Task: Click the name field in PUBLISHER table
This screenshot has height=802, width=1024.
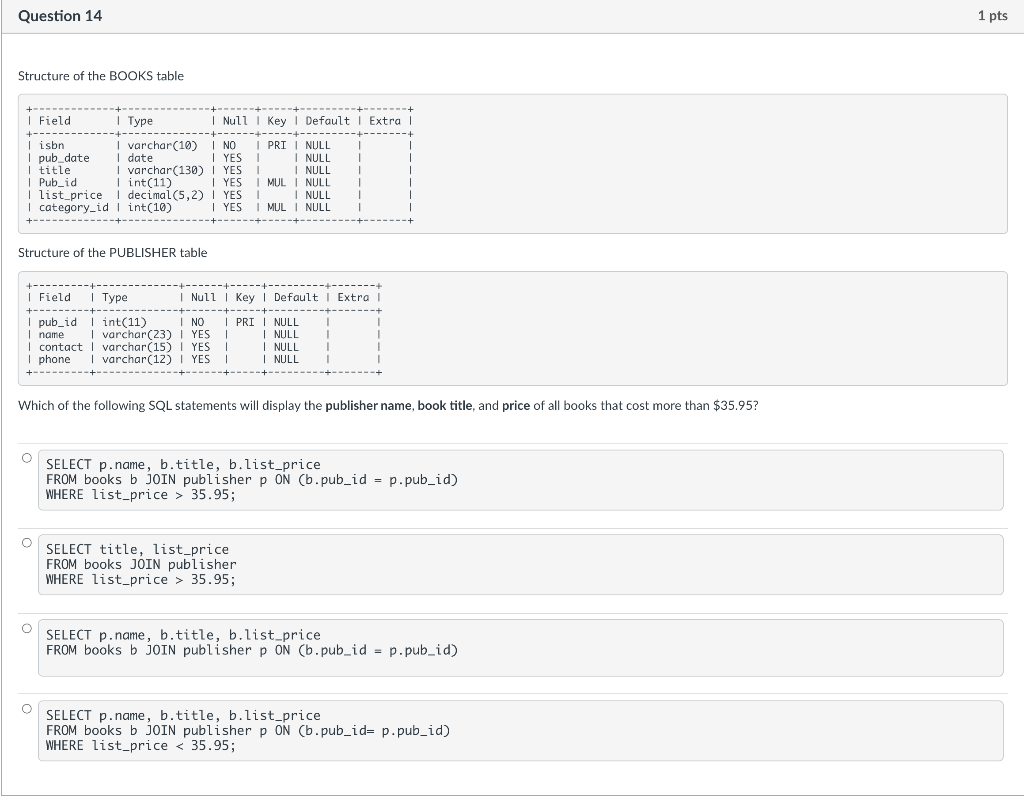Action: click(52, 334)
